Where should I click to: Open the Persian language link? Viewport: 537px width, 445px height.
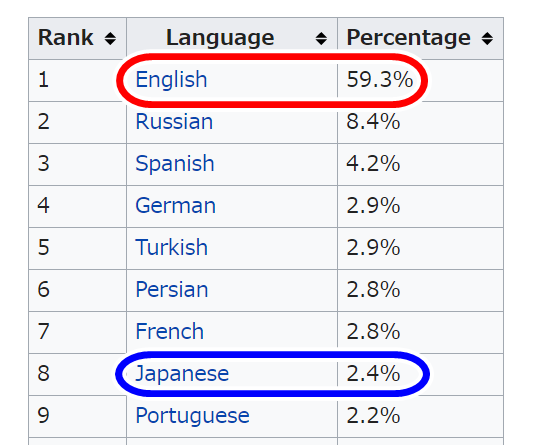pyautogui.click(x=172, y=289)
